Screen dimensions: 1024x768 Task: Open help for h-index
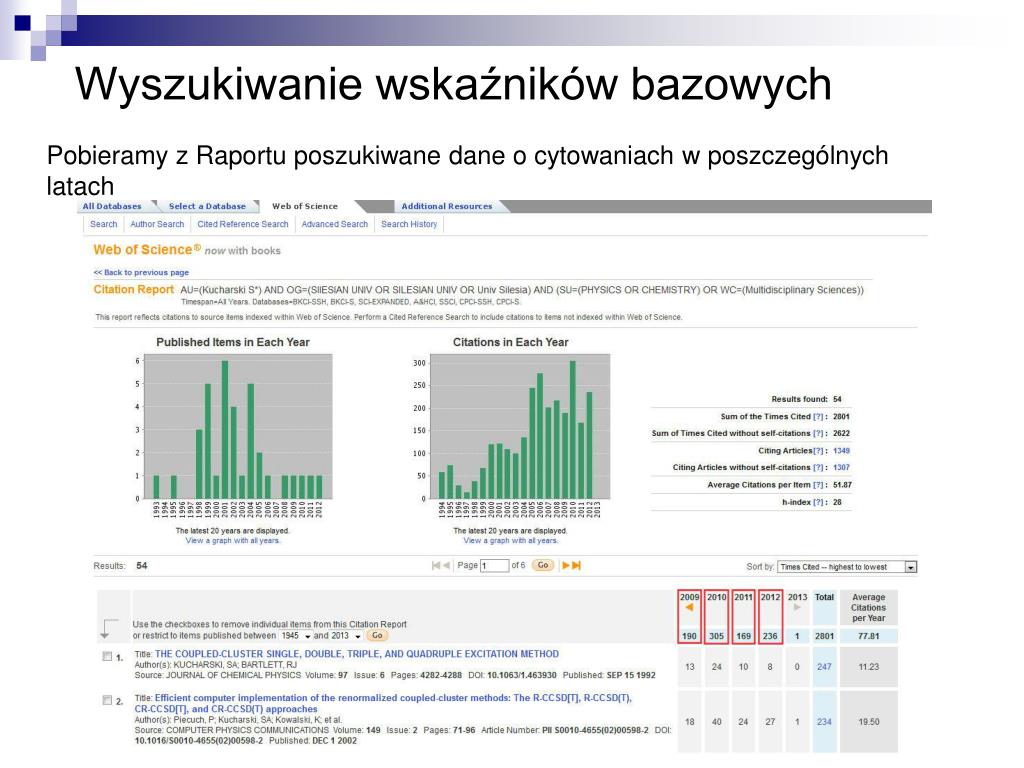(818, 503)
